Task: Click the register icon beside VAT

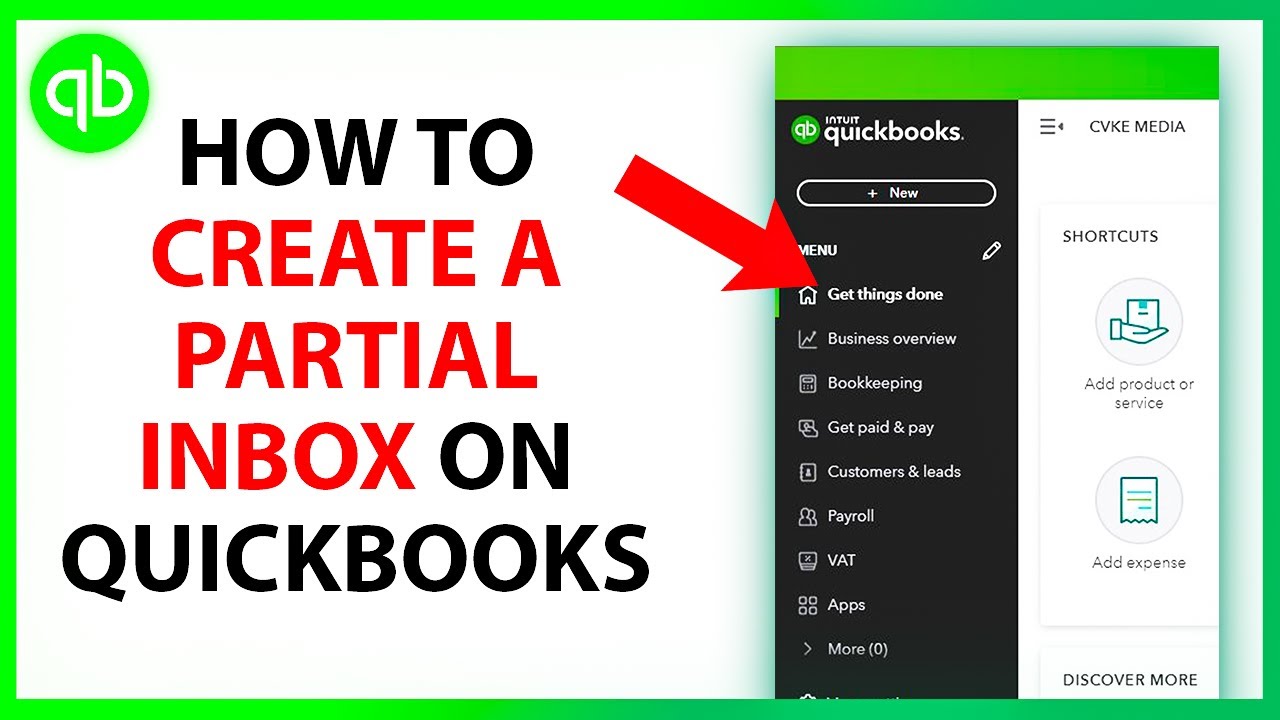Action: [808, 561]
